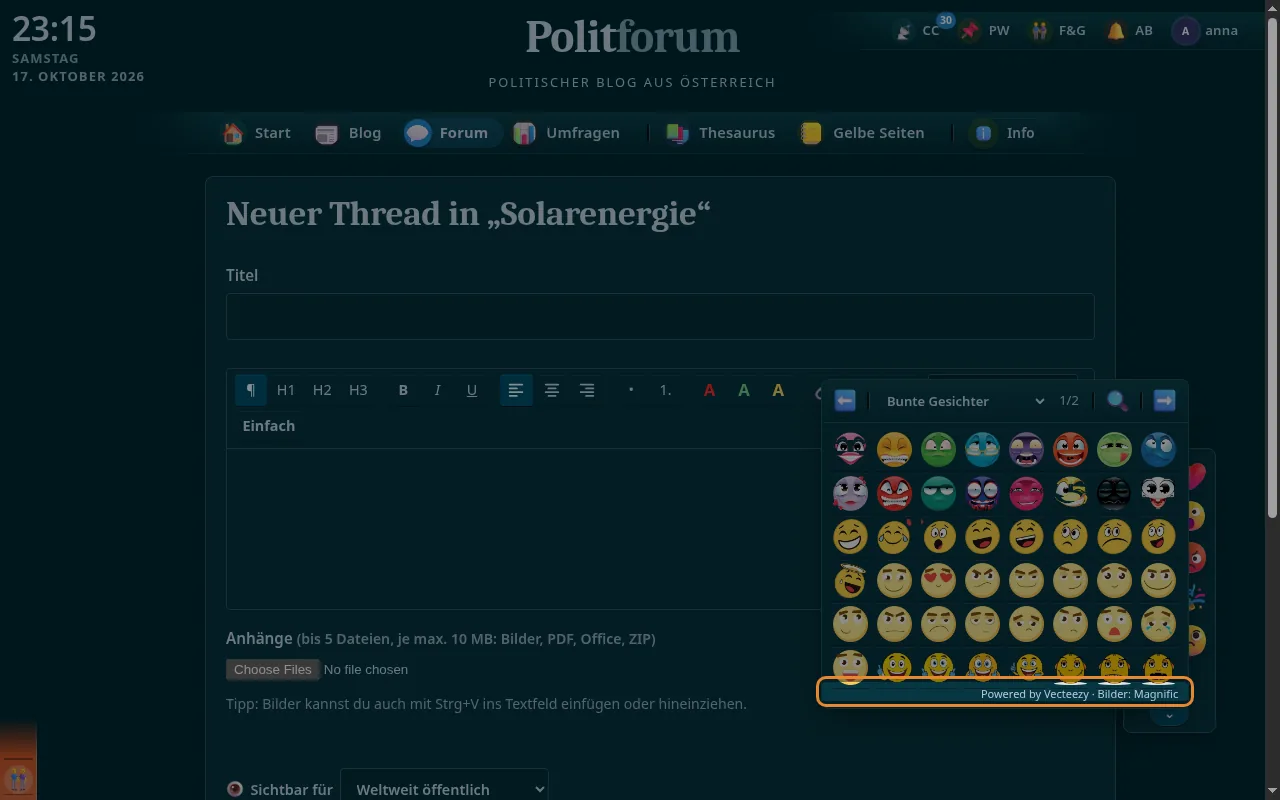Toggle paragraph format button
The image size is (1280, 800).
[251, 390]
